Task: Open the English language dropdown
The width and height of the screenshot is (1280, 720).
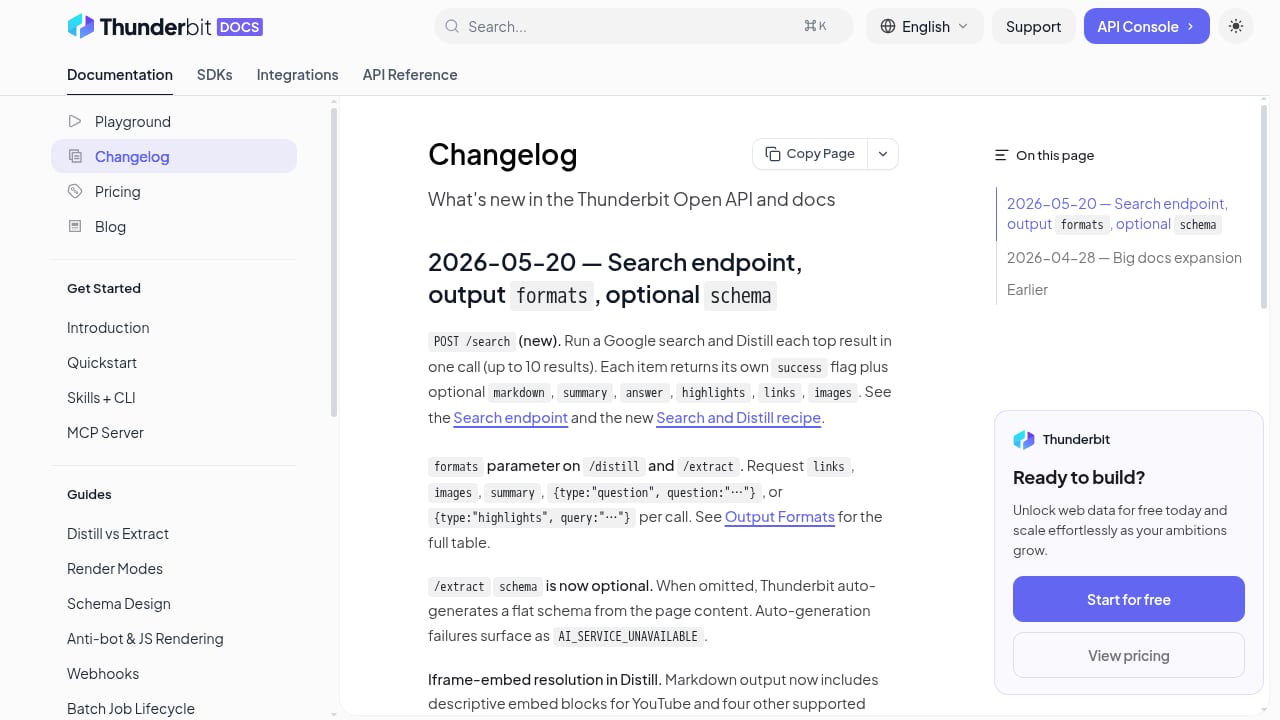Action: [x=925, y=26]
